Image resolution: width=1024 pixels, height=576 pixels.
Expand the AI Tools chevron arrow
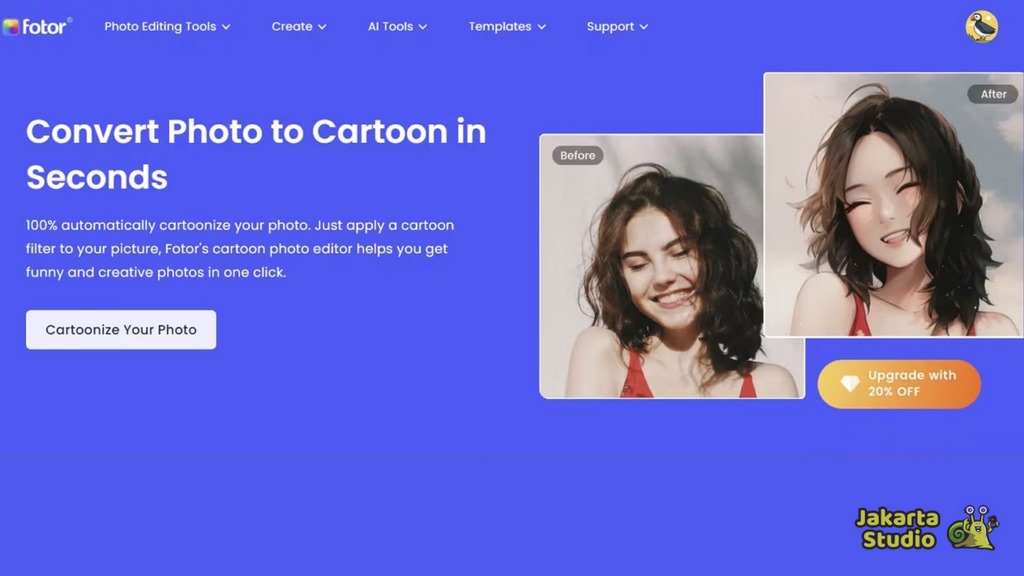[x=423, y=27]
